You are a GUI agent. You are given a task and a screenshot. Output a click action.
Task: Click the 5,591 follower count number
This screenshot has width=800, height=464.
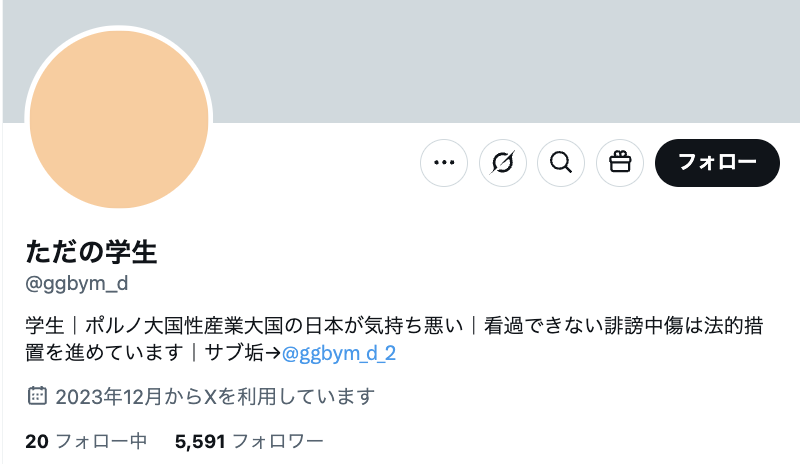click(200, 442)
